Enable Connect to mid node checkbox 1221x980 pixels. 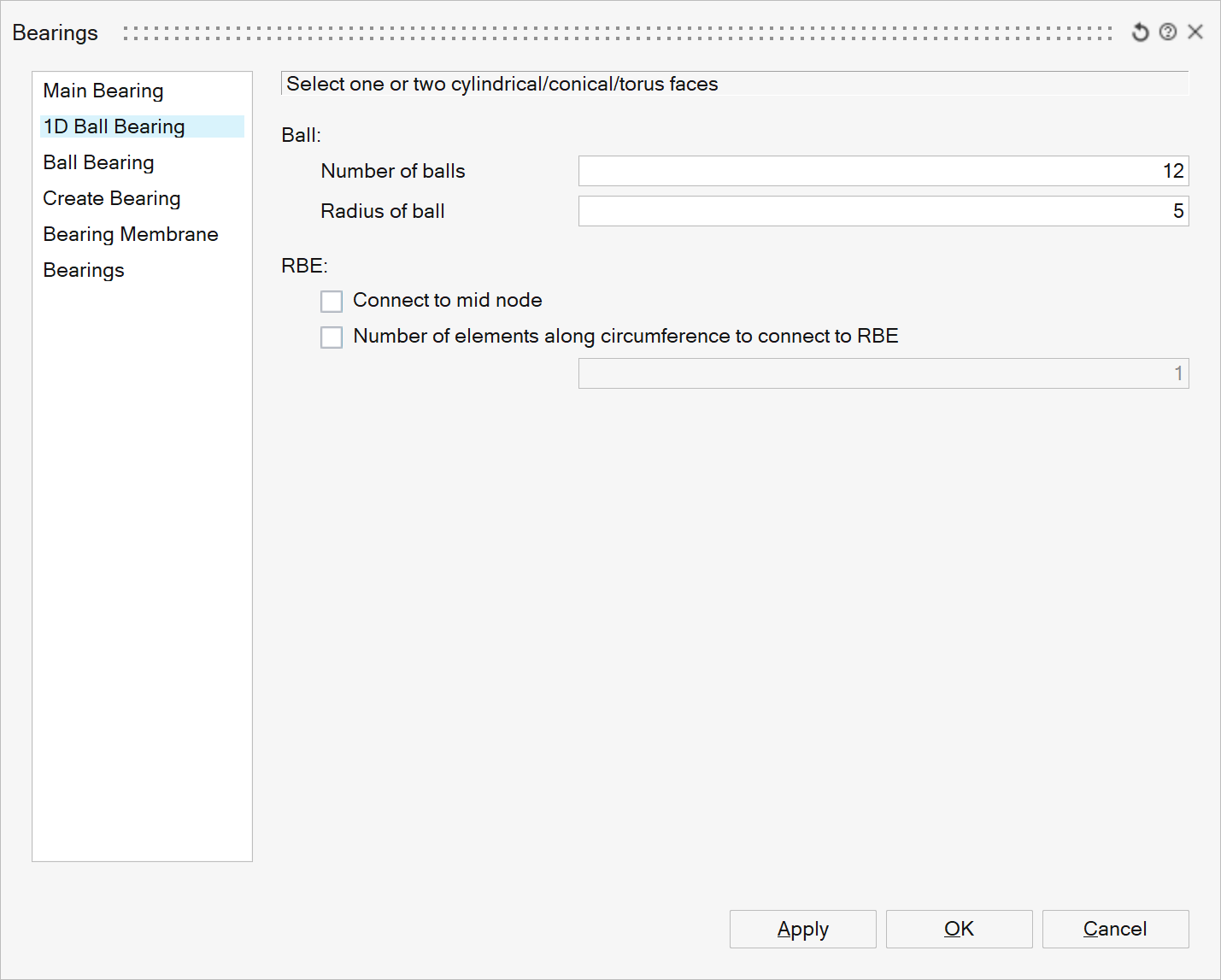[332, 302]
